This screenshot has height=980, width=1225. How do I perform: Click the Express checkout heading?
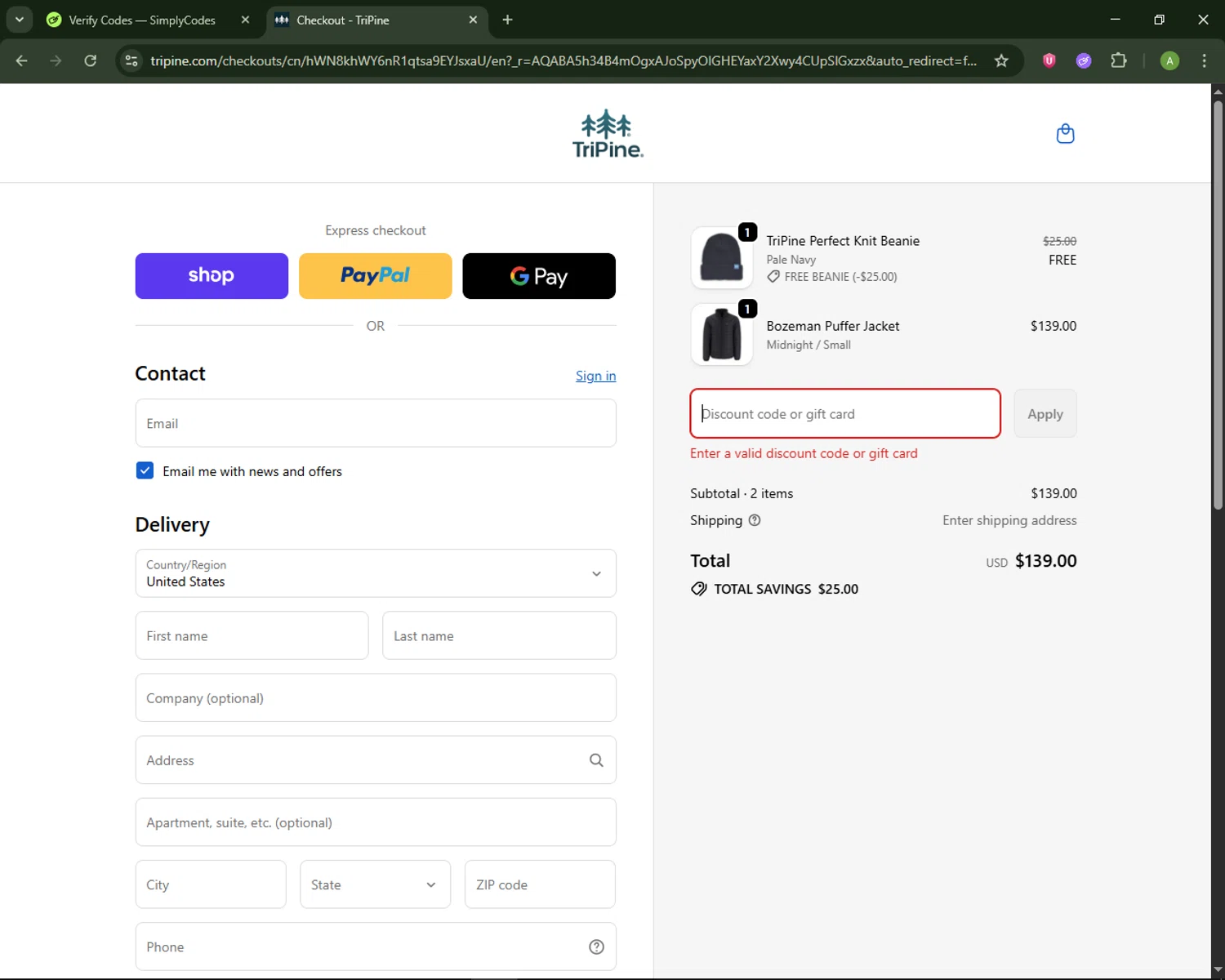coord(376,230)
